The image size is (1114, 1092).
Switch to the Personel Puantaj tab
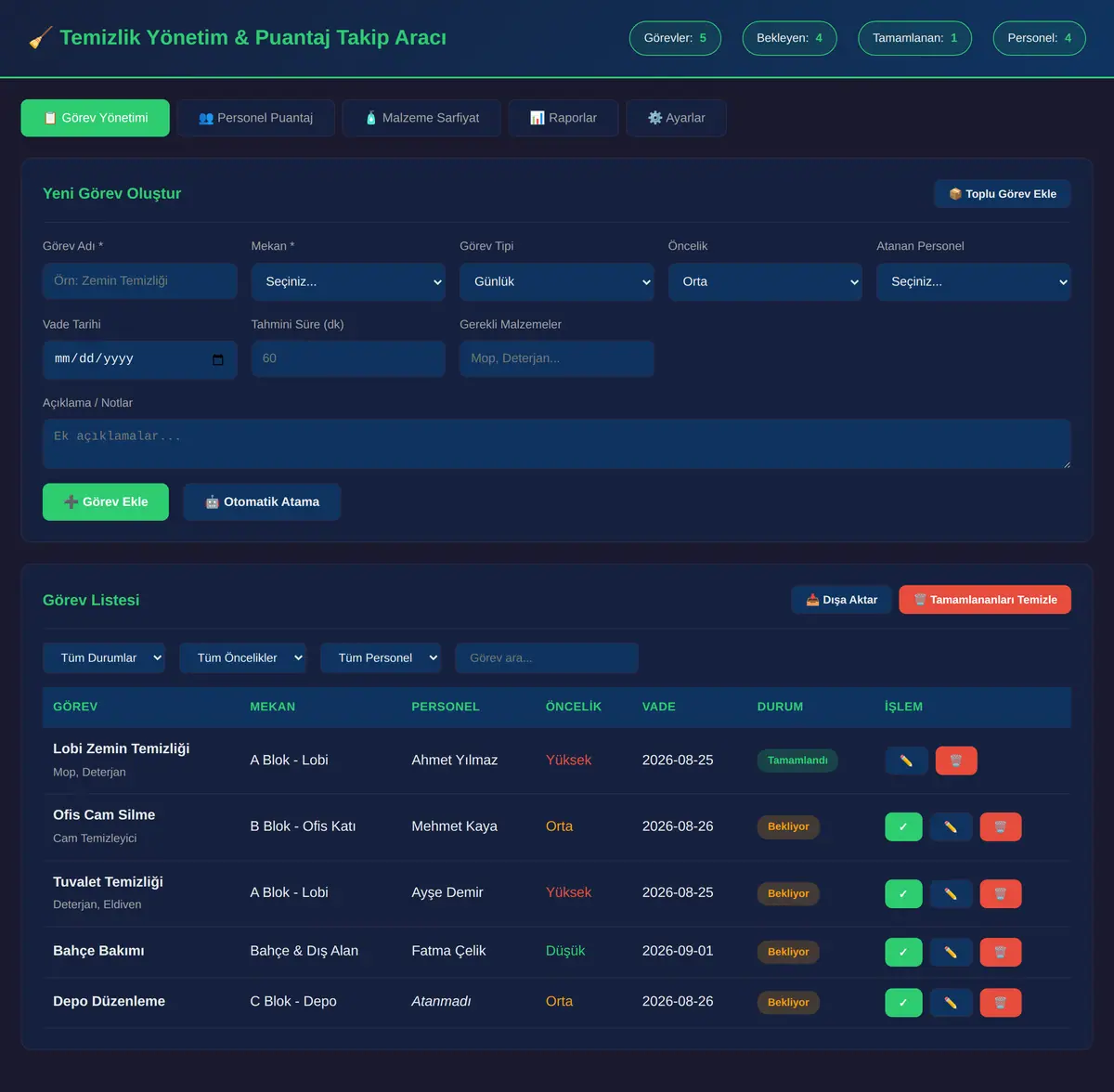(x=255, y=118)
